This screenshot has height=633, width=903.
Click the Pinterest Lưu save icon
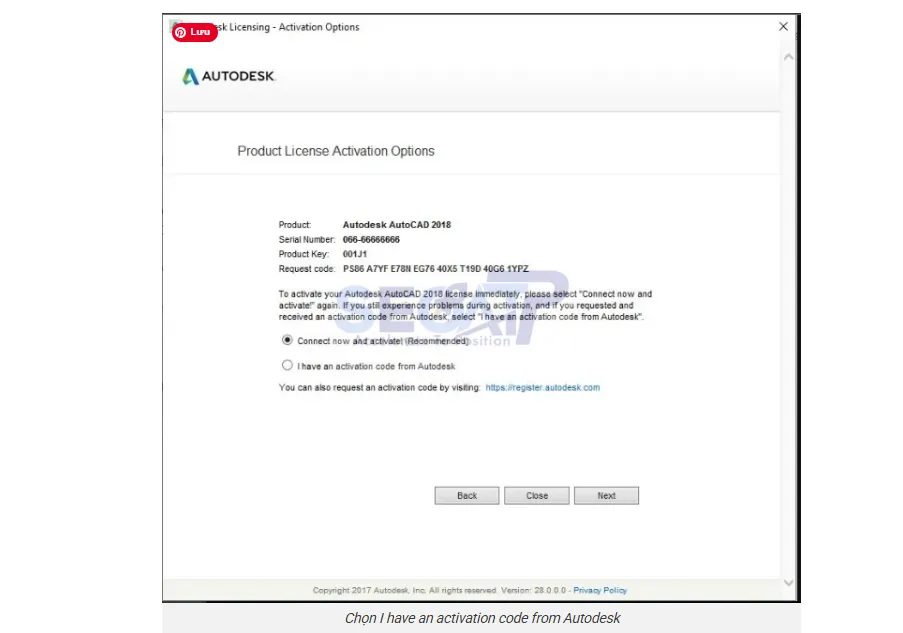[x=196, y=31]
